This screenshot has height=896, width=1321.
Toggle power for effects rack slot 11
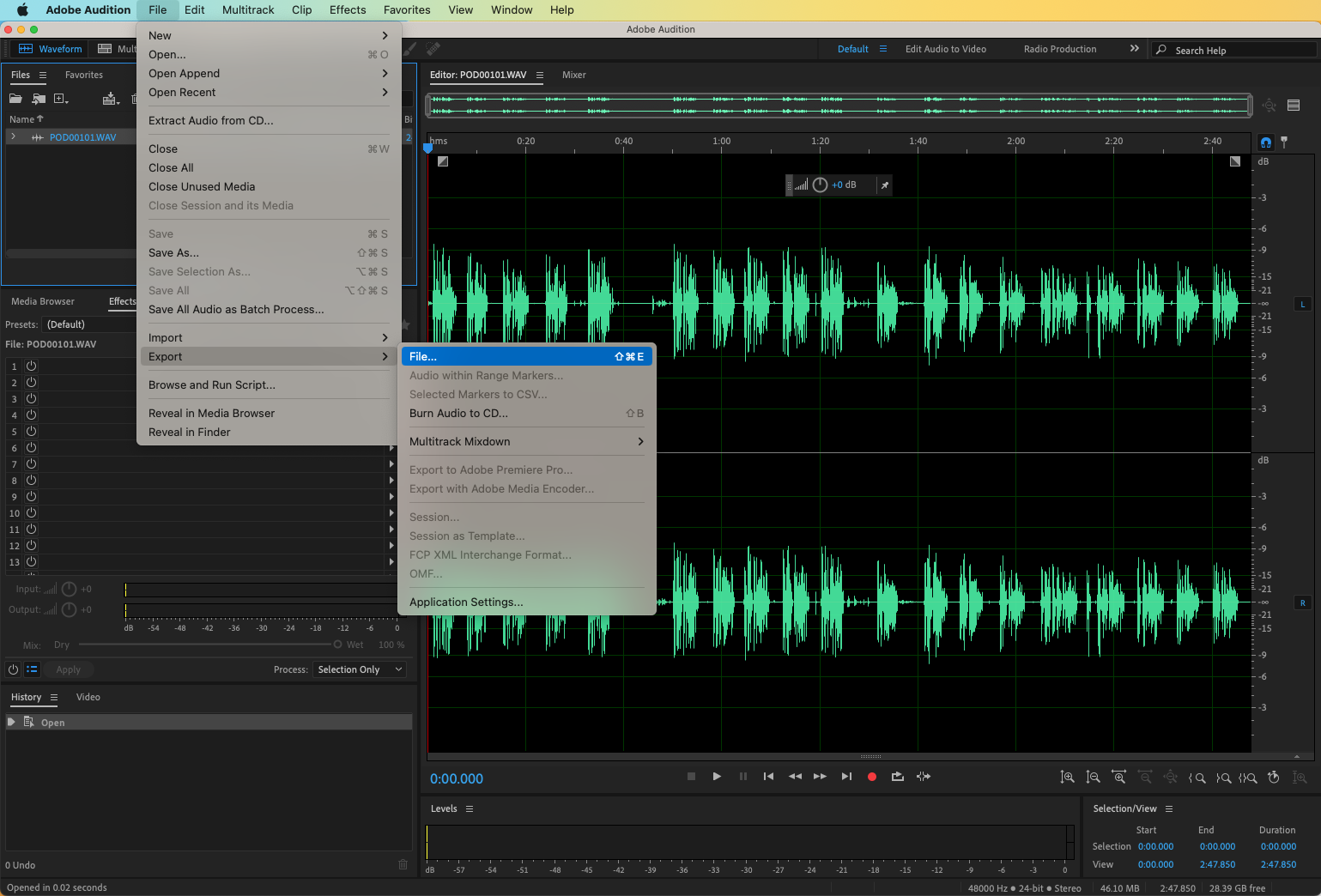(31, 529)
